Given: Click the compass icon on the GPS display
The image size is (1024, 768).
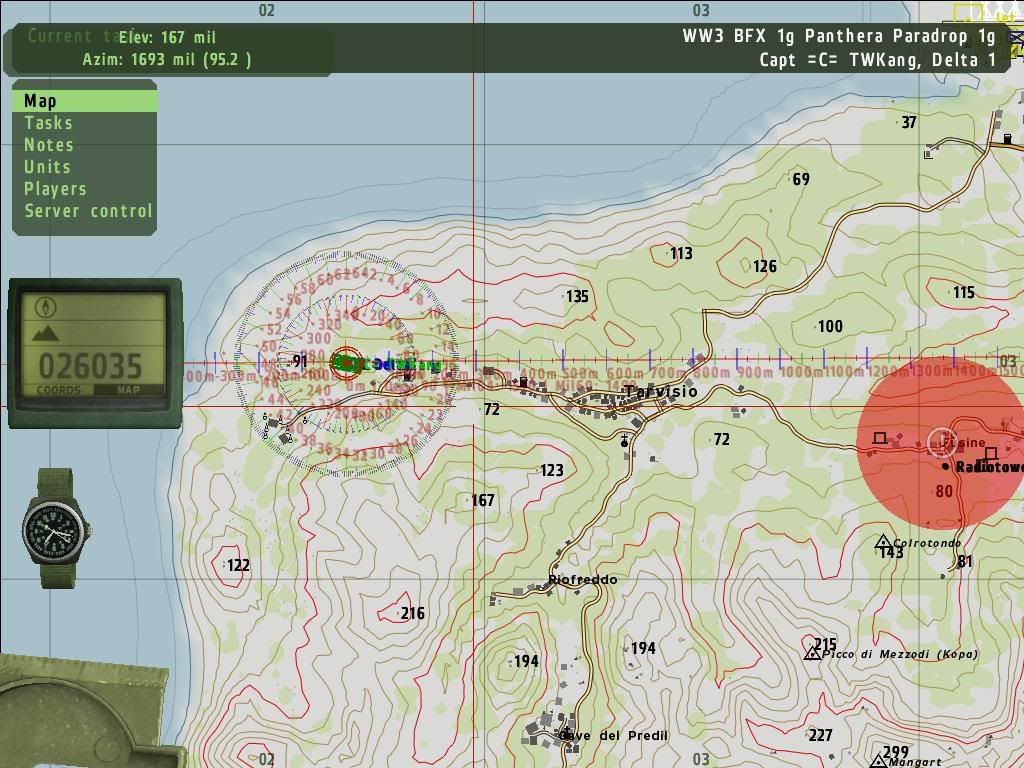Looking at the screenshot, I should point(46,306).
